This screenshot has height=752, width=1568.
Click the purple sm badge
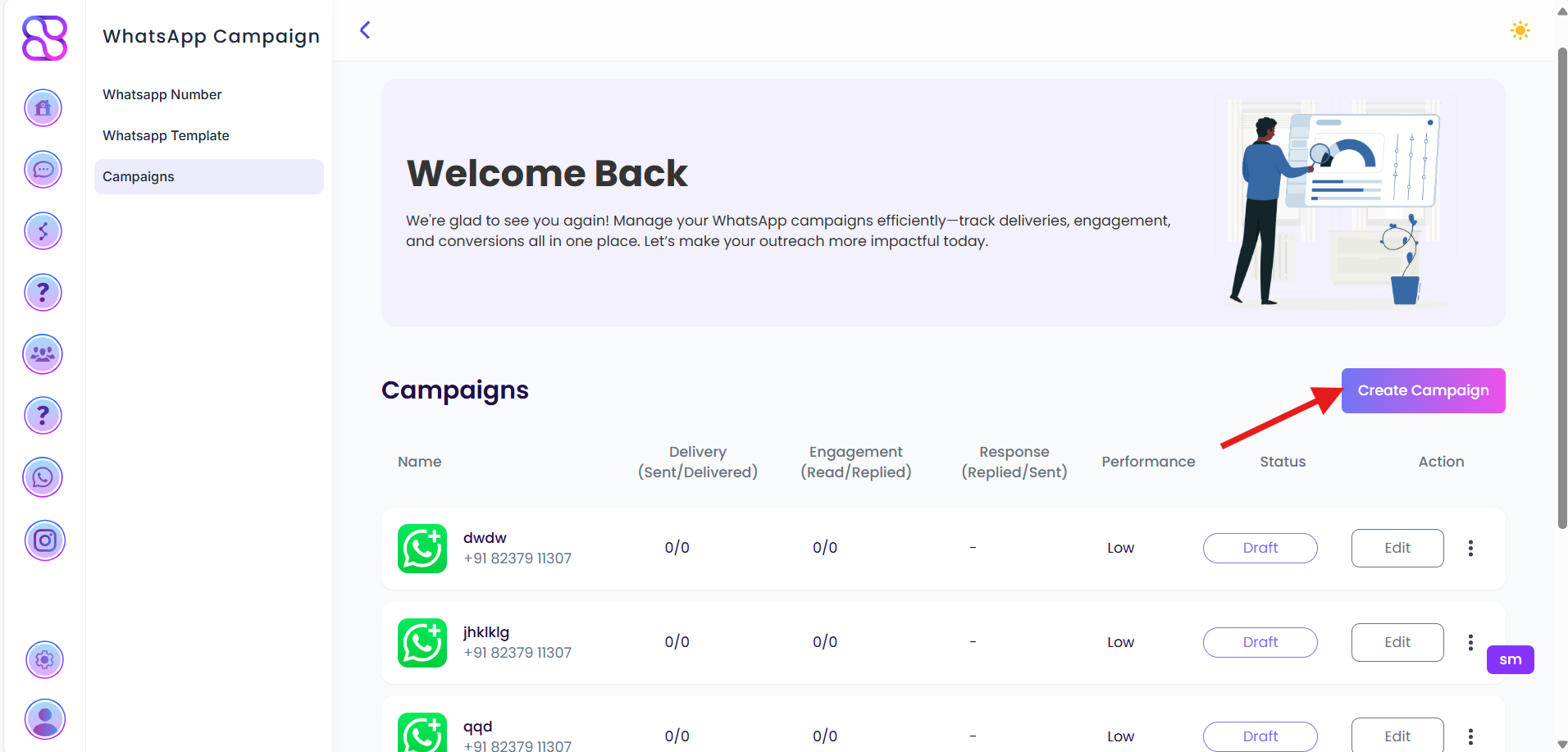click(1510, 659)
